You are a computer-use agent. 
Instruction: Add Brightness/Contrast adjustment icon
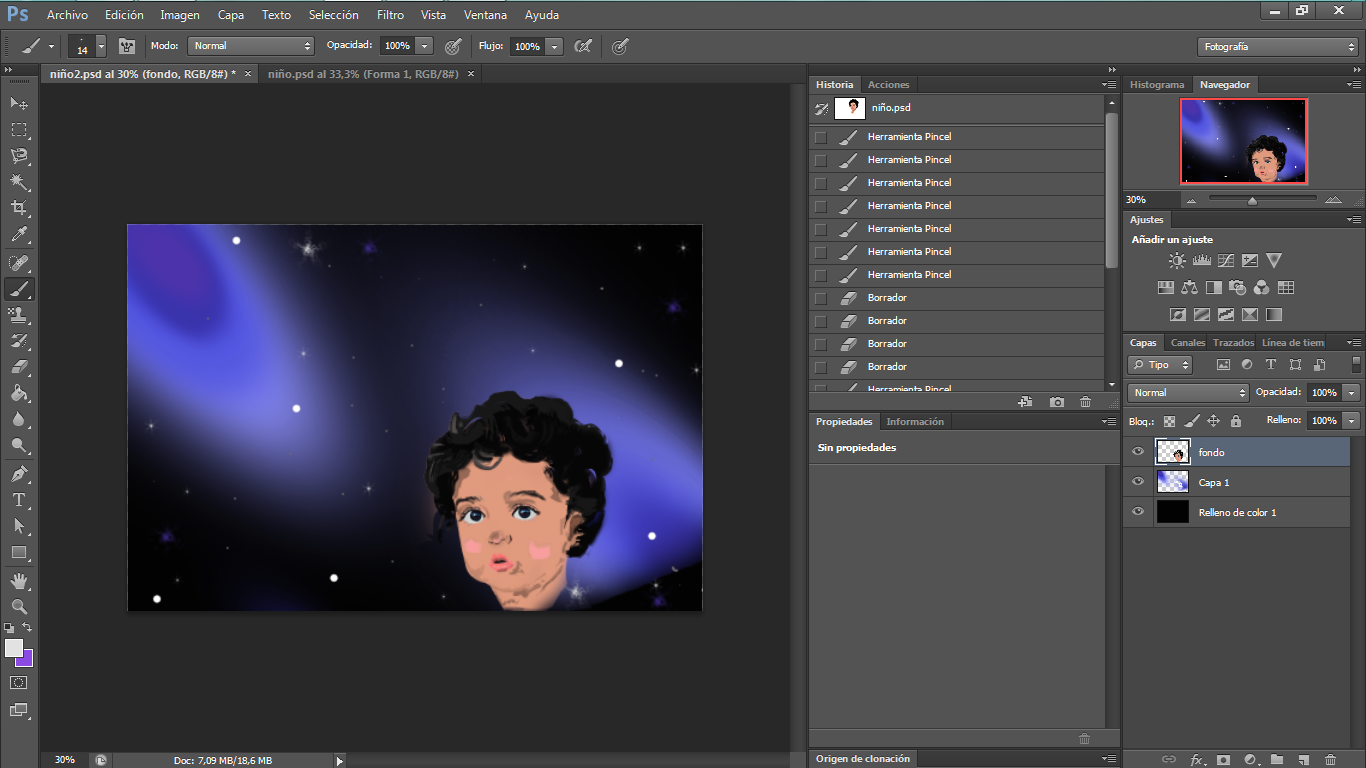[x=1177, y=260]
